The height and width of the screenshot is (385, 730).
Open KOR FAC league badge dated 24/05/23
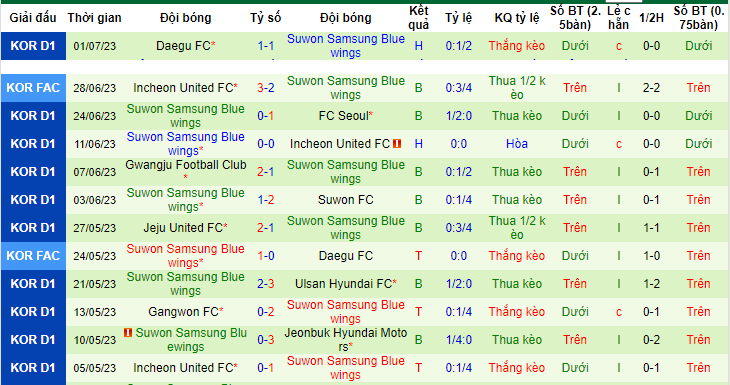[x=33, y=256]
